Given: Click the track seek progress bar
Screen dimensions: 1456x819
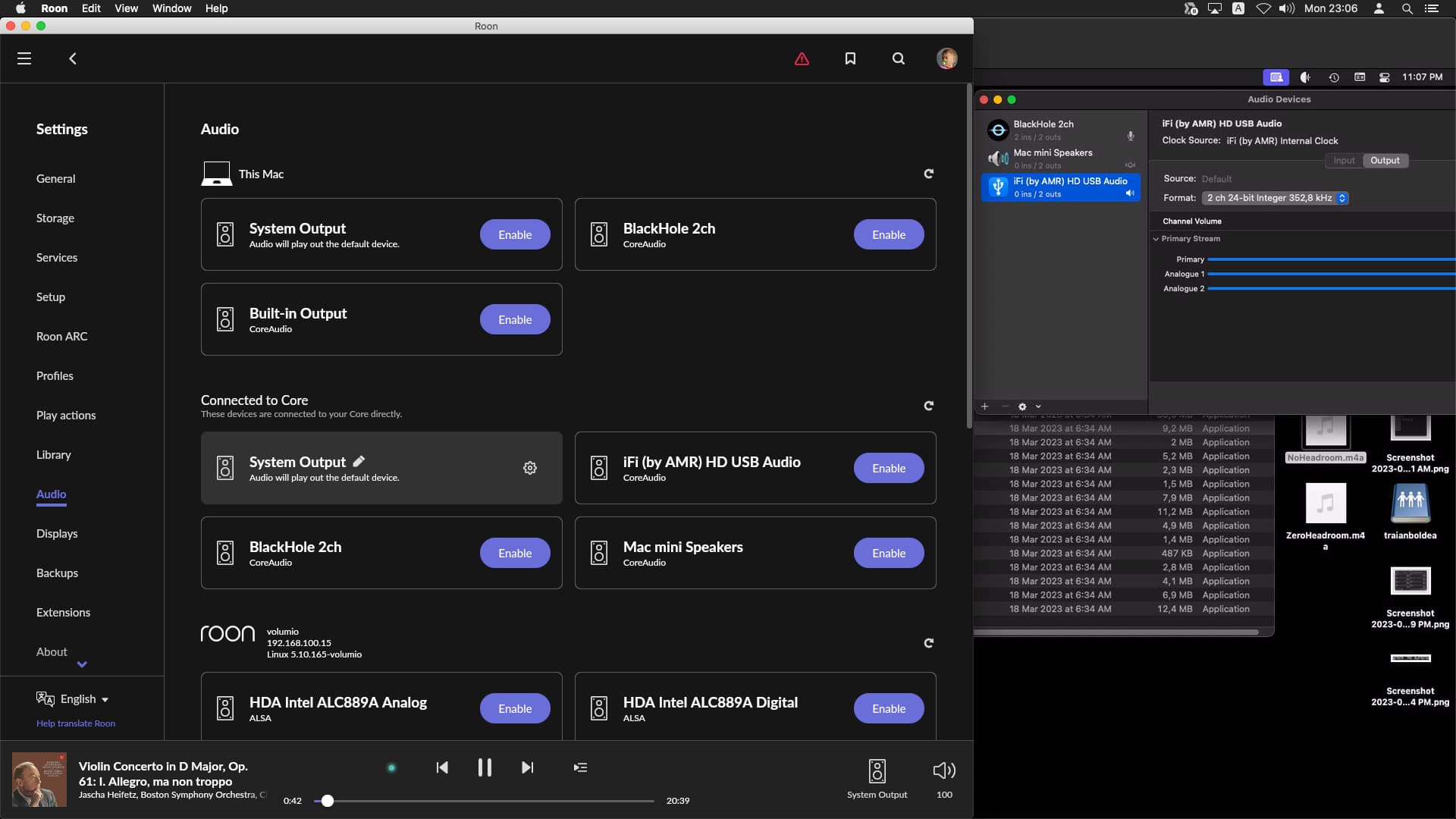Looking at the screenshot, I should (x=485, y=801).
